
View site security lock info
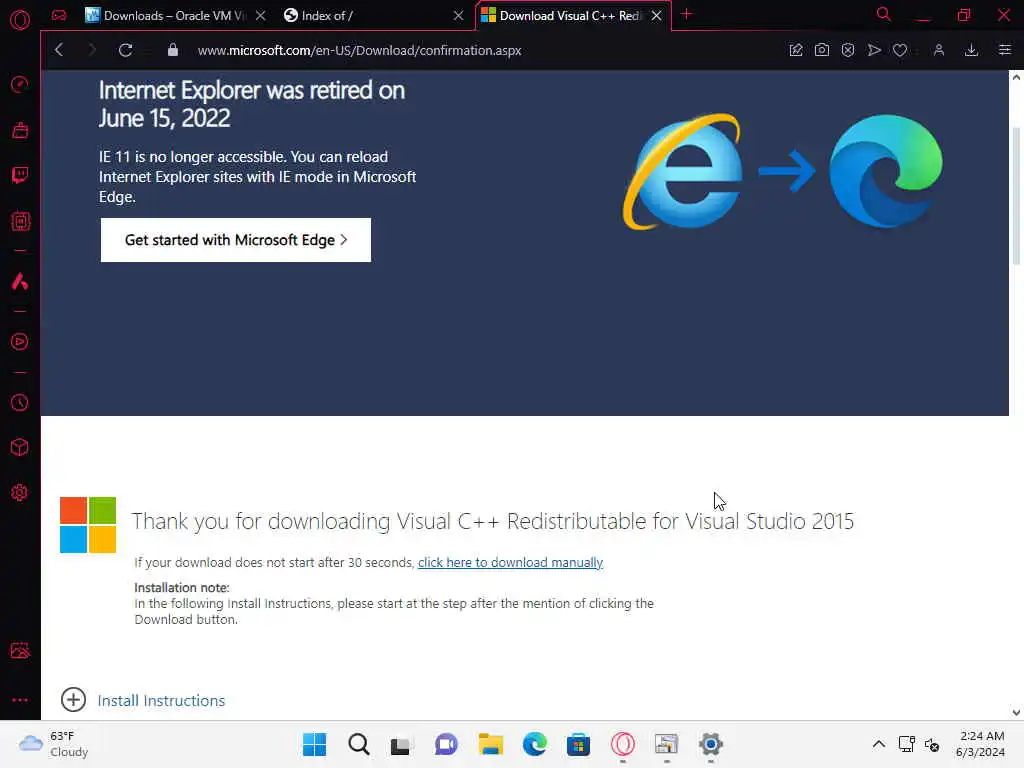(x=172, y=50)
